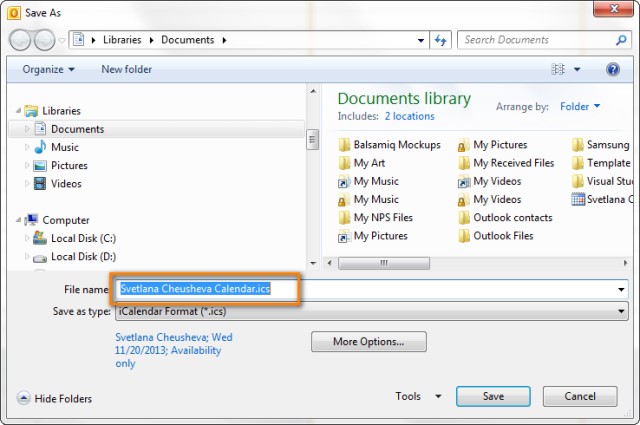Select the Visual Studio folder name
This screenshot has width=640, height=425.
coord(609,181)
